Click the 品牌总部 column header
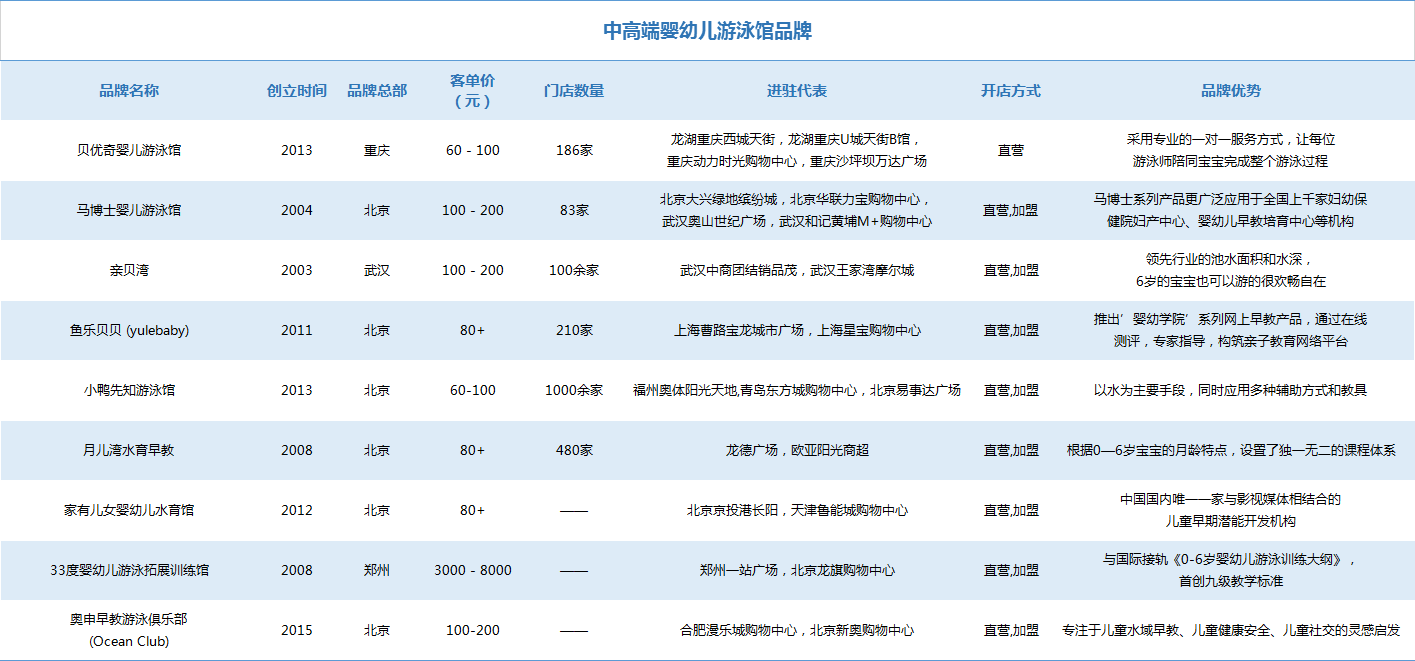Screen dimensions: 1415x661 377,91
